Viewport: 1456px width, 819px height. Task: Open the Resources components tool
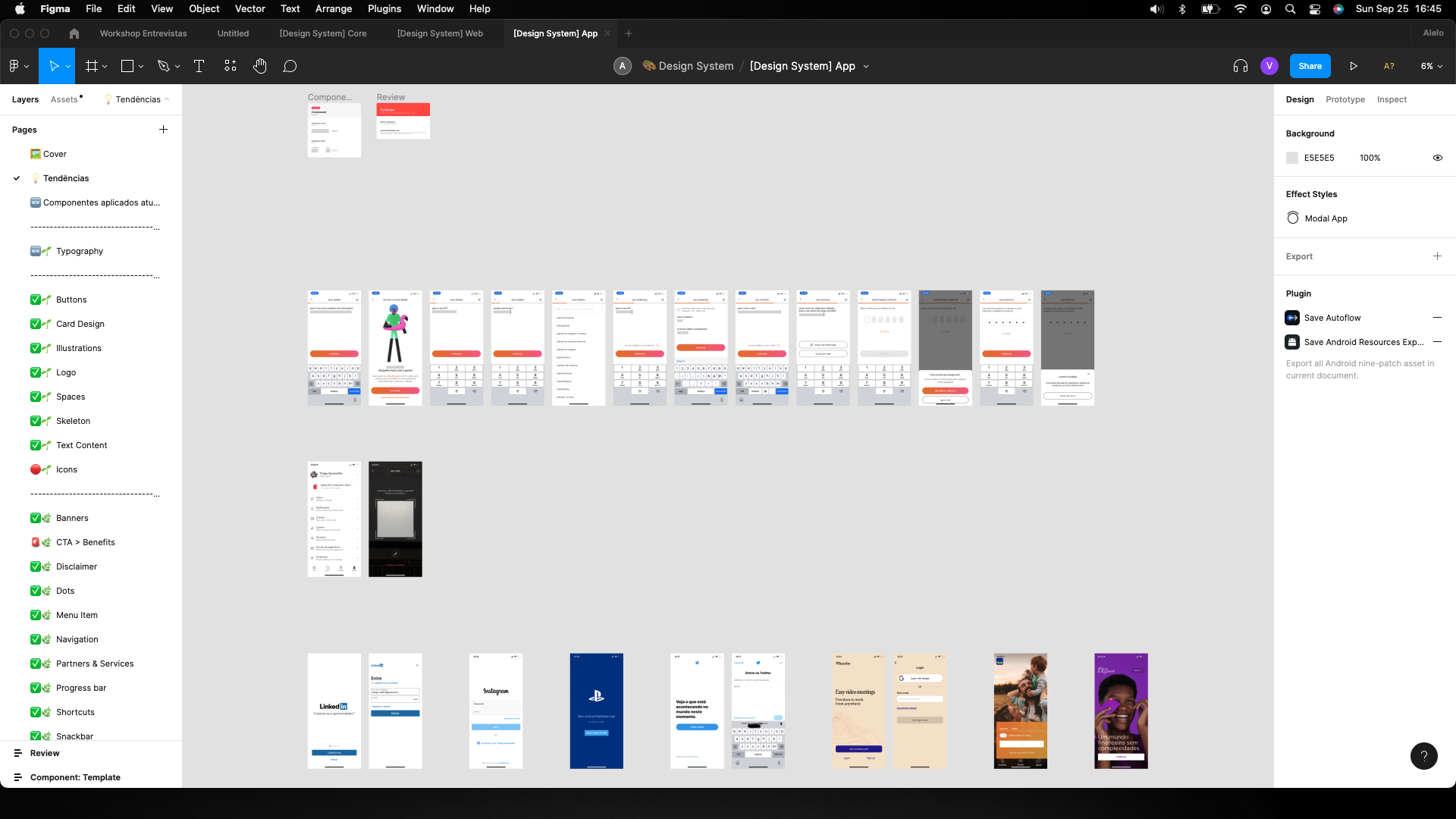click(x=231, y=66)
